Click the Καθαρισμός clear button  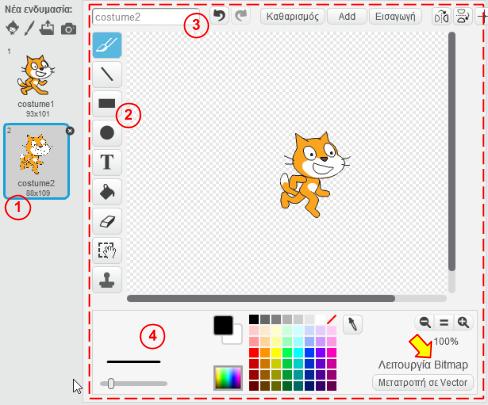(292, 16)
